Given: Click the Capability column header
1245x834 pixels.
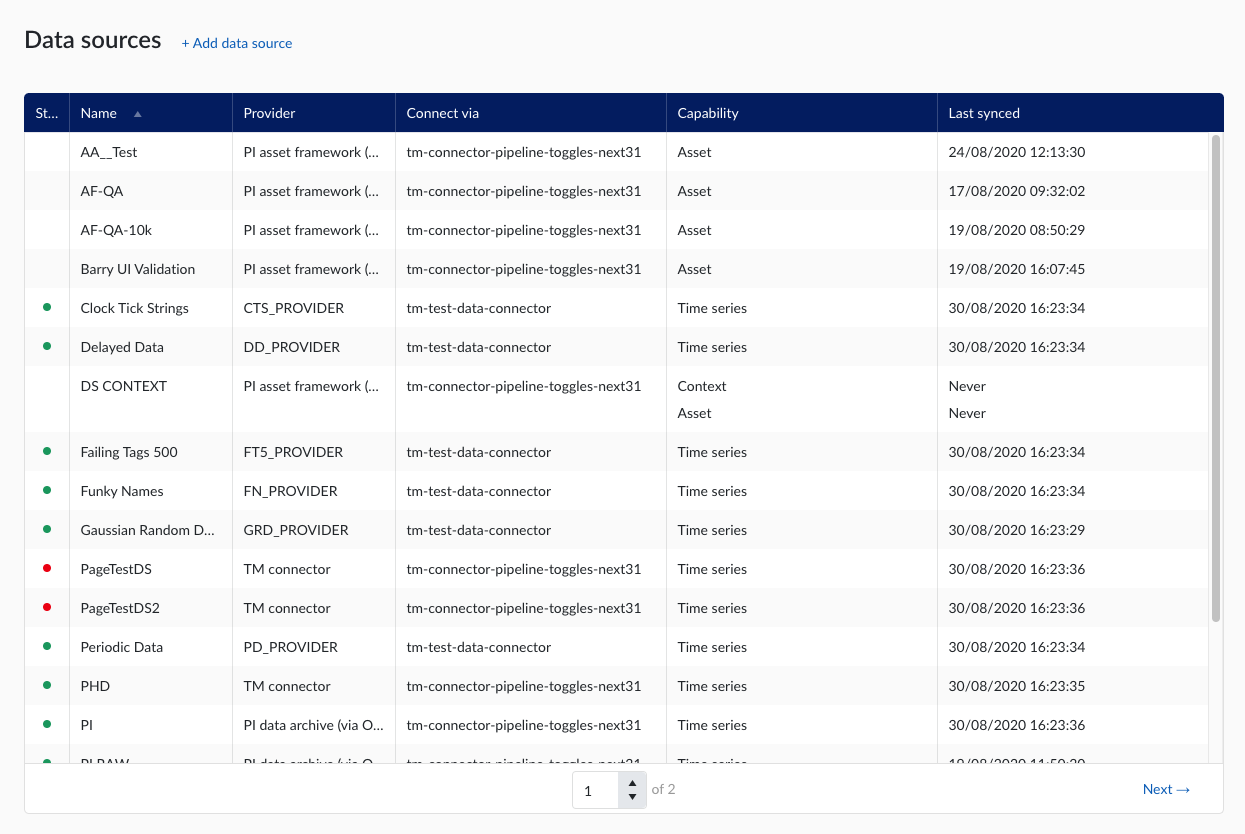Looking at the screenshot, I should (708, 113).
